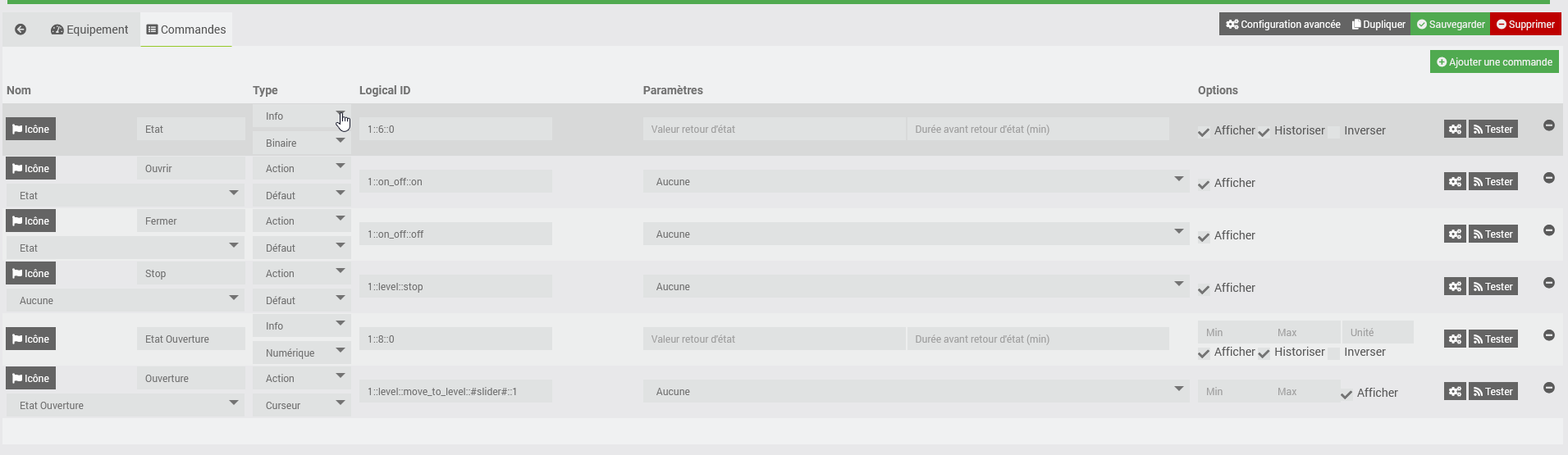This screenshot has width=1568, height=455.
Task: Switch to the Equipement tab
Action: point(89,30)
